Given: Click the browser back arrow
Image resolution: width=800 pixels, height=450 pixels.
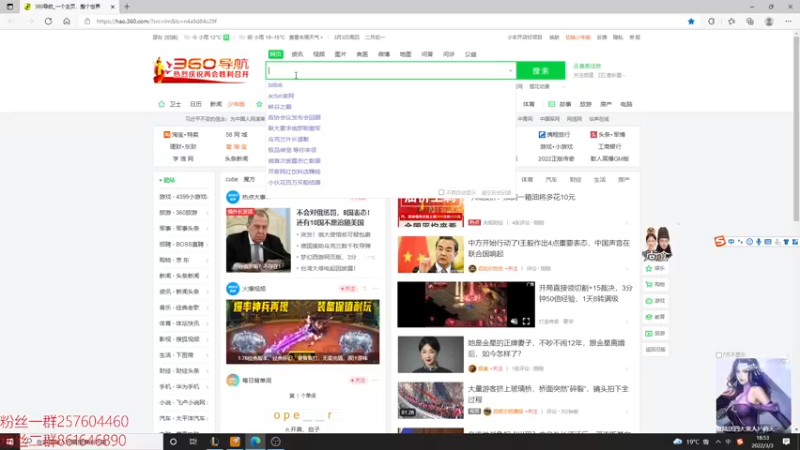Looking at the screenshot, I should pos(11,21).
